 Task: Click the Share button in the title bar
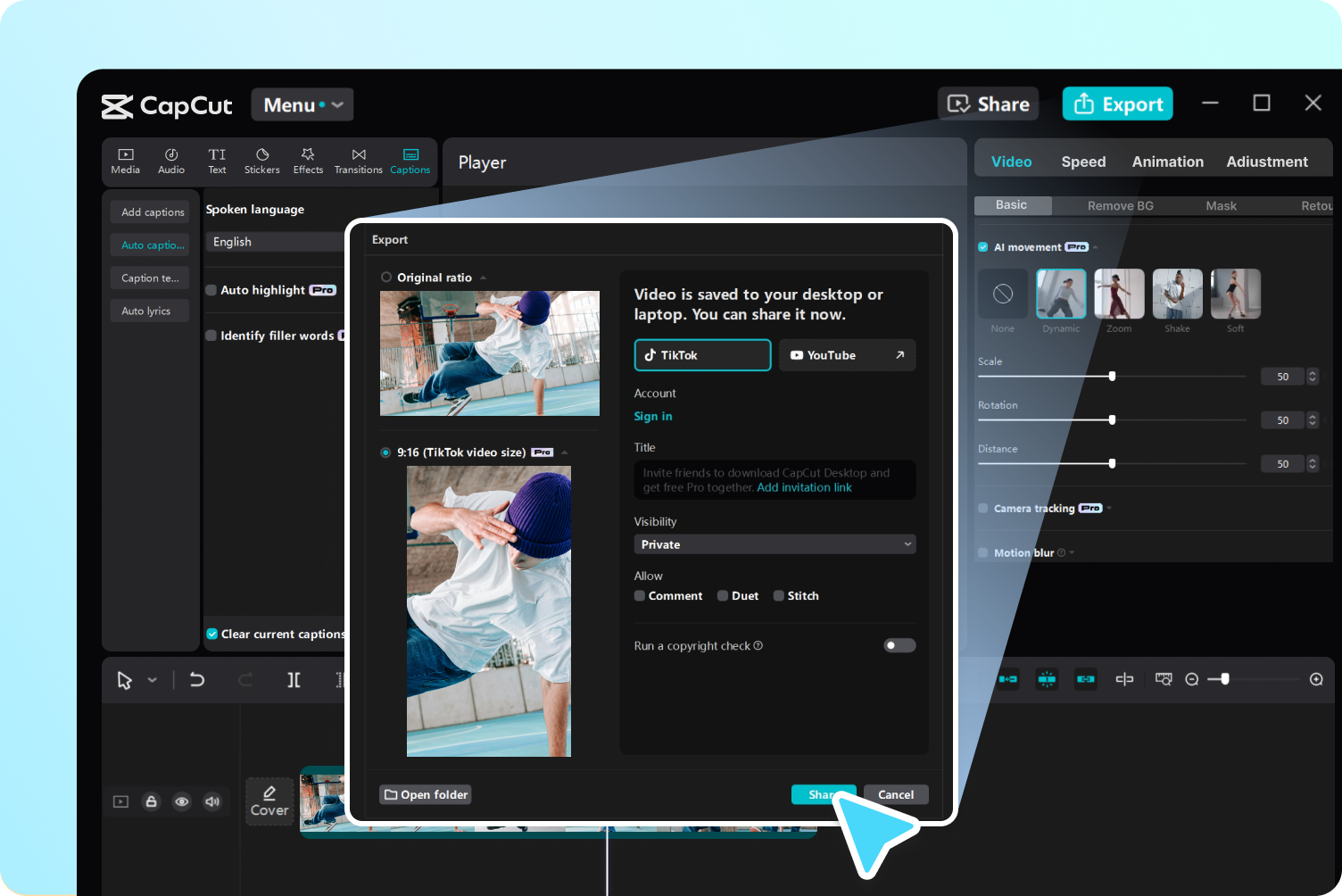click(989, 104)
